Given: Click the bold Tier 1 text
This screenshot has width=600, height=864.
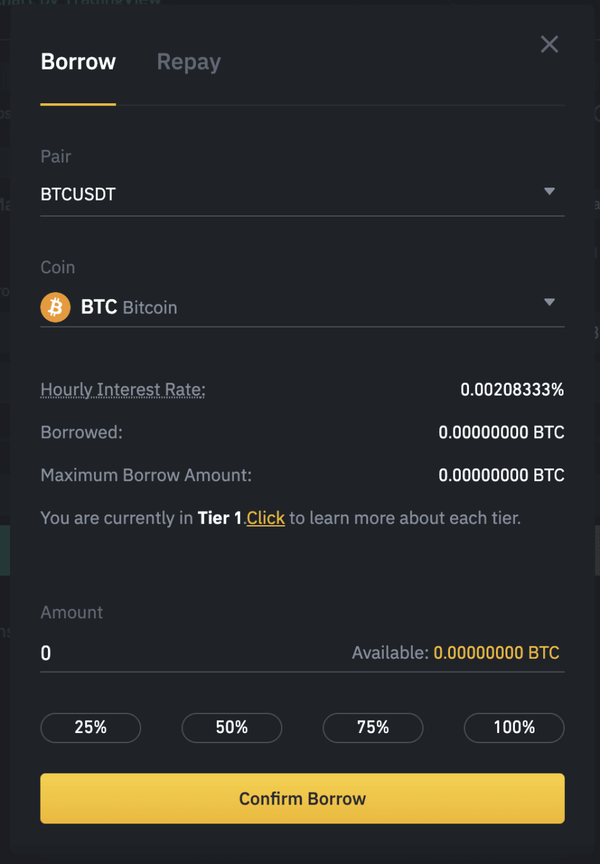Looking at the screenshot, I should (x=219, y=518).
